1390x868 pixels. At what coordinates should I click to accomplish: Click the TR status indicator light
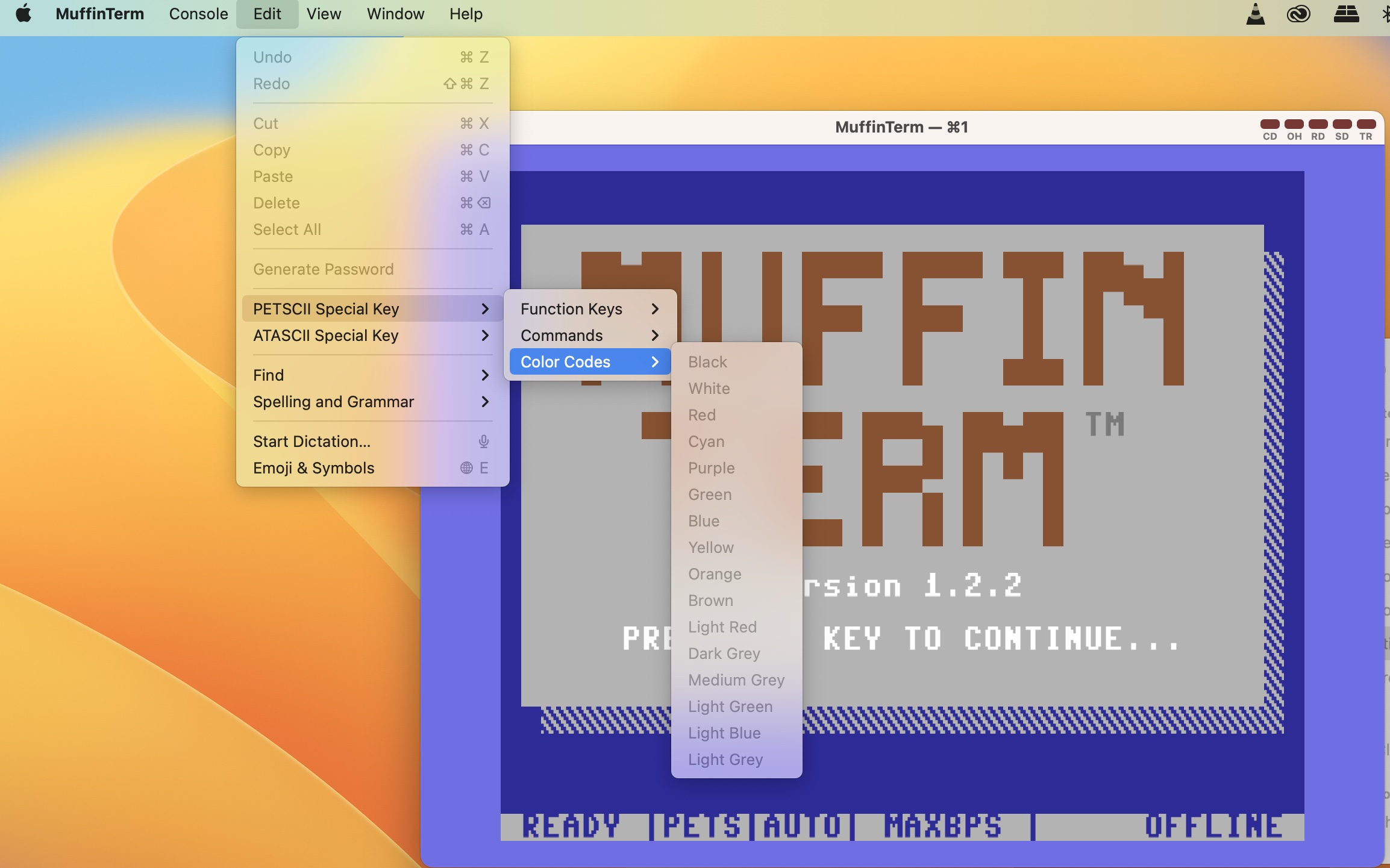pyautogui.click(x=1366, y=124)
